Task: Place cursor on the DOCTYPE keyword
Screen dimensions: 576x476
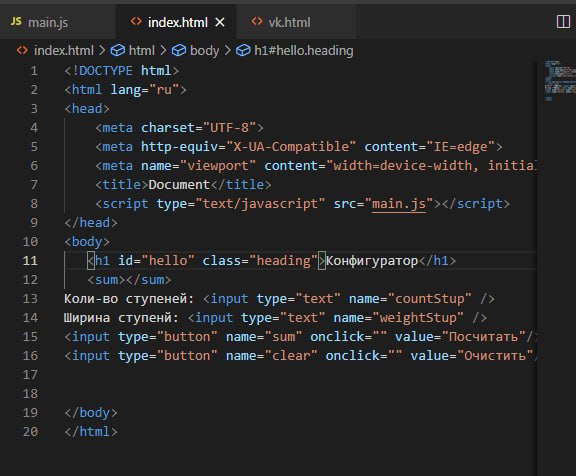Action: click(106, 71)
